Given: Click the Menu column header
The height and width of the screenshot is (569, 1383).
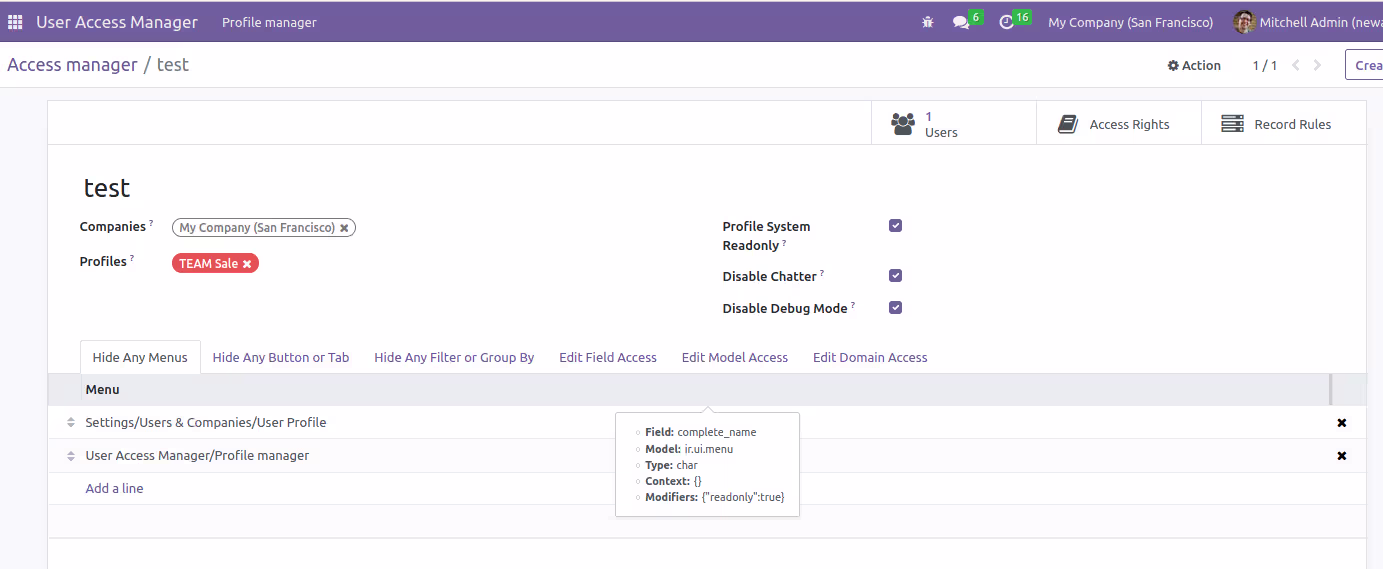Looking at the screenshot, I should [x=103, y=390].
